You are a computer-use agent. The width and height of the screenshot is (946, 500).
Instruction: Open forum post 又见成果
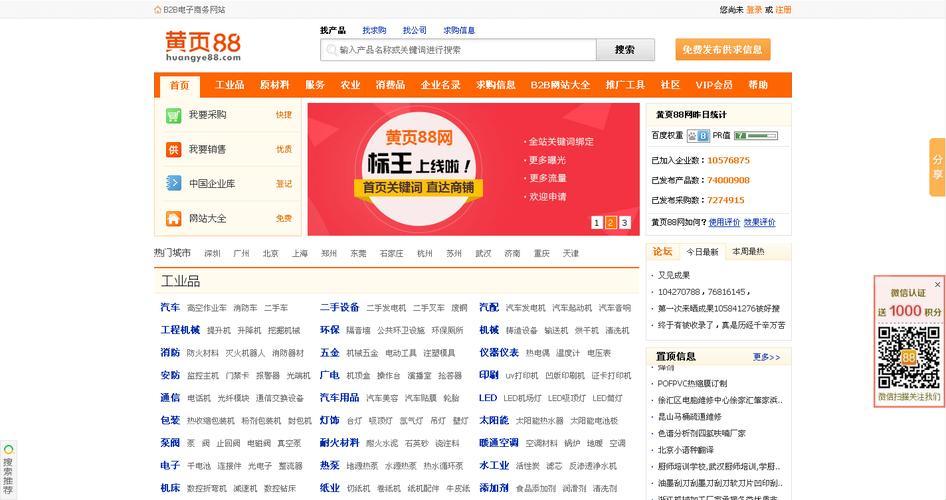(x=673, y=275)
